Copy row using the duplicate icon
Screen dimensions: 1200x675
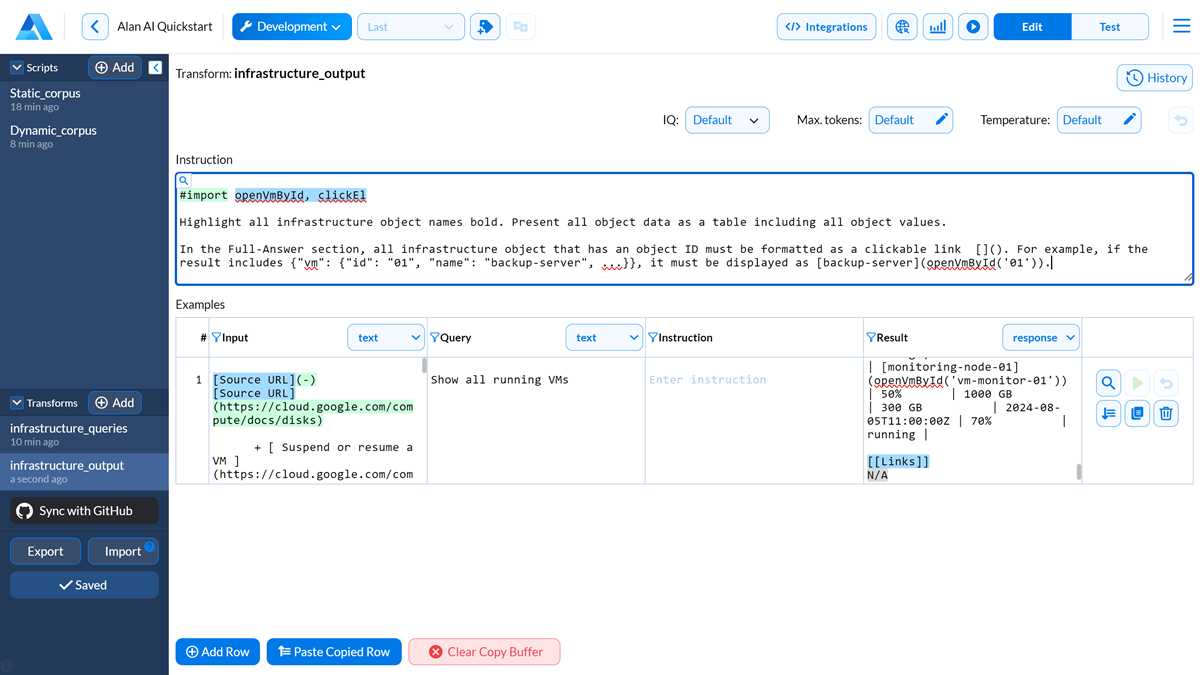click(1137, 413)
